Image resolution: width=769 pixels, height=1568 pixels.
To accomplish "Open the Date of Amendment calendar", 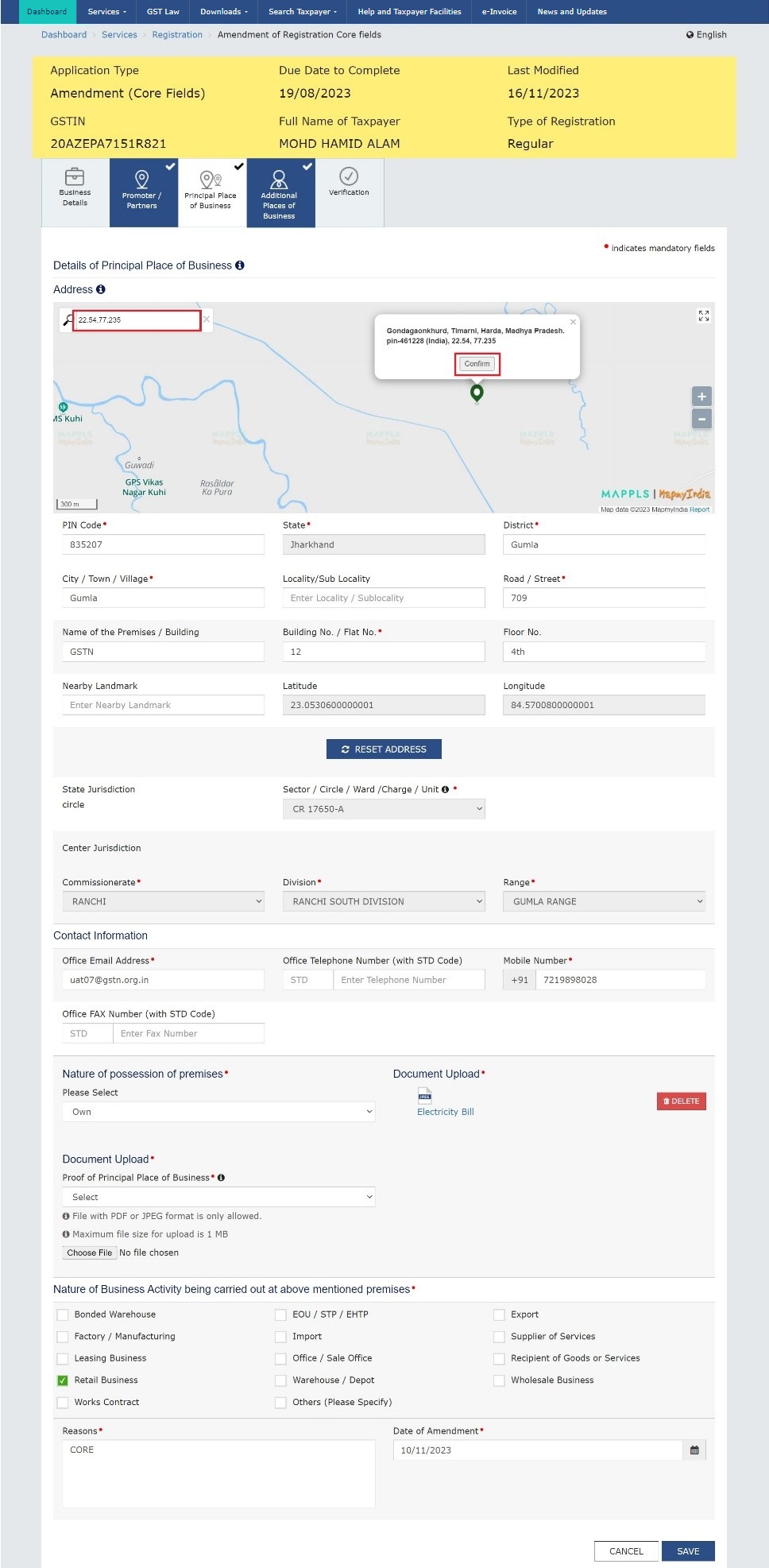I will pyautogui.click(x=694, y=1450).
